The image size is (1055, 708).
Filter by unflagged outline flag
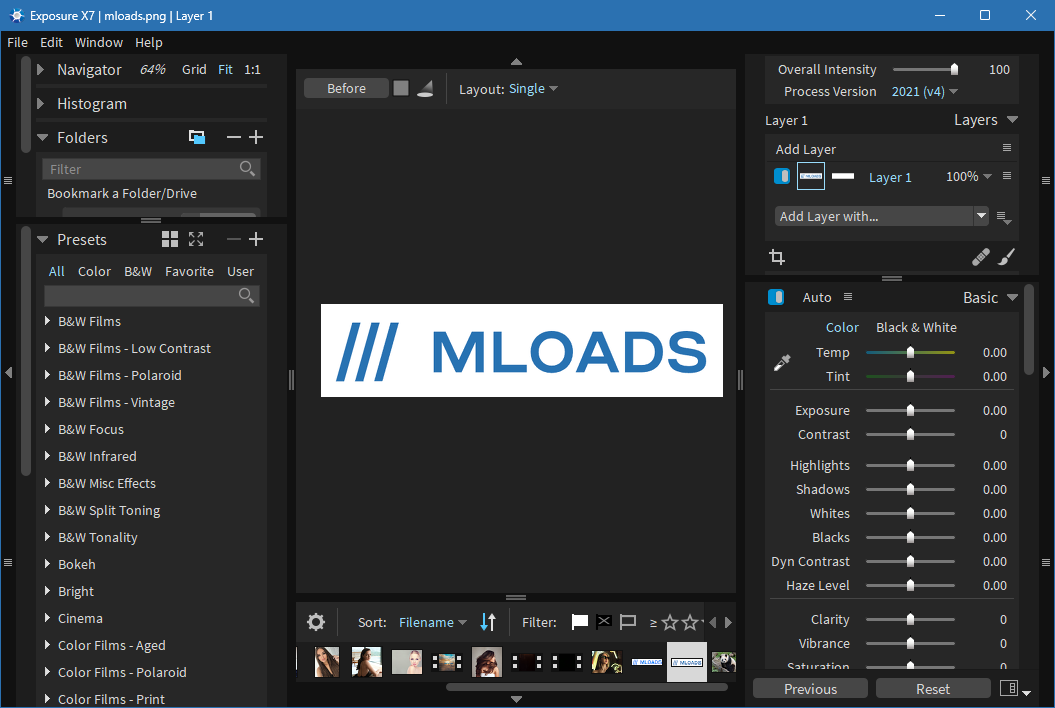coord(628,622)
